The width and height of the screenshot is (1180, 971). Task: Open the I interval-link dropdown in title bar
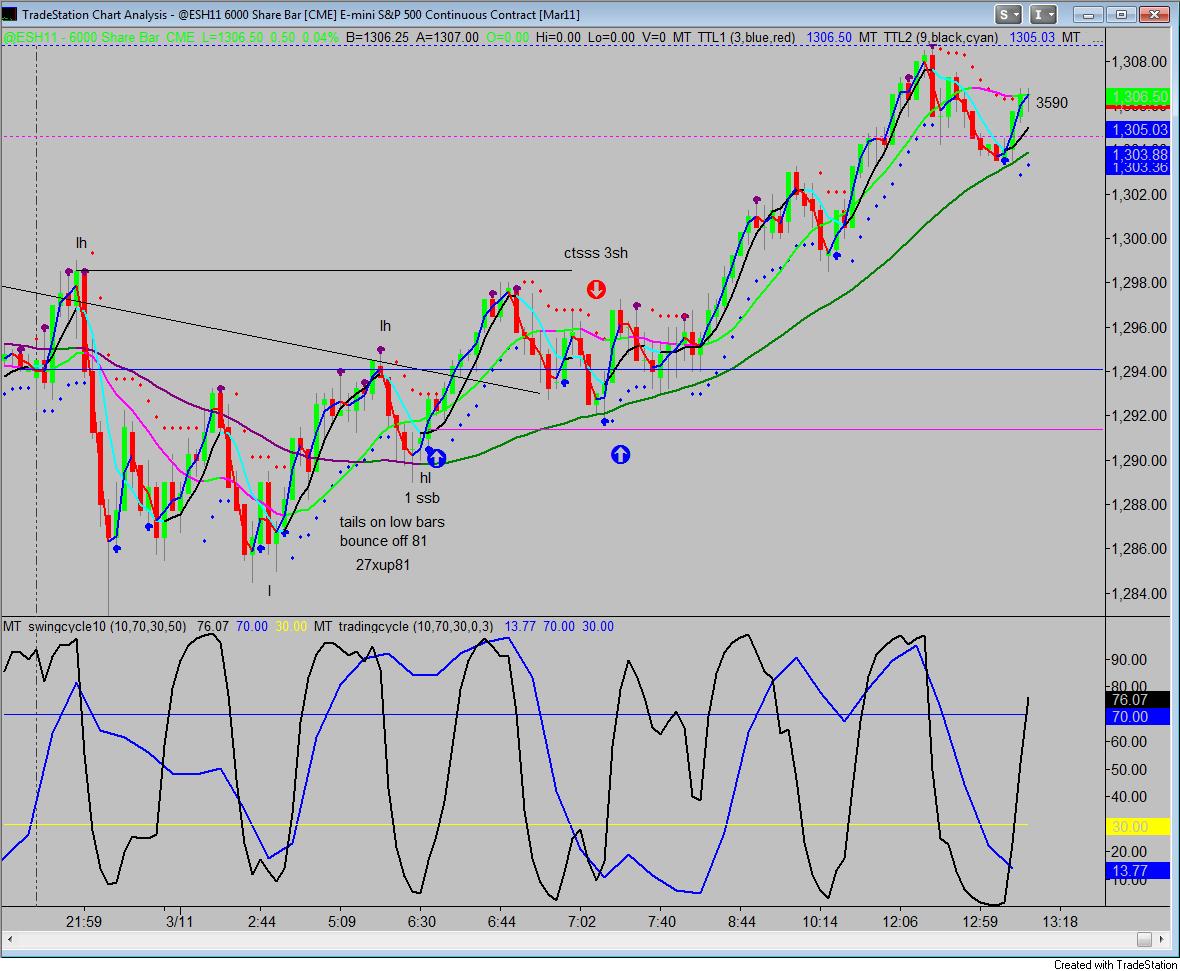point(1044,14)
